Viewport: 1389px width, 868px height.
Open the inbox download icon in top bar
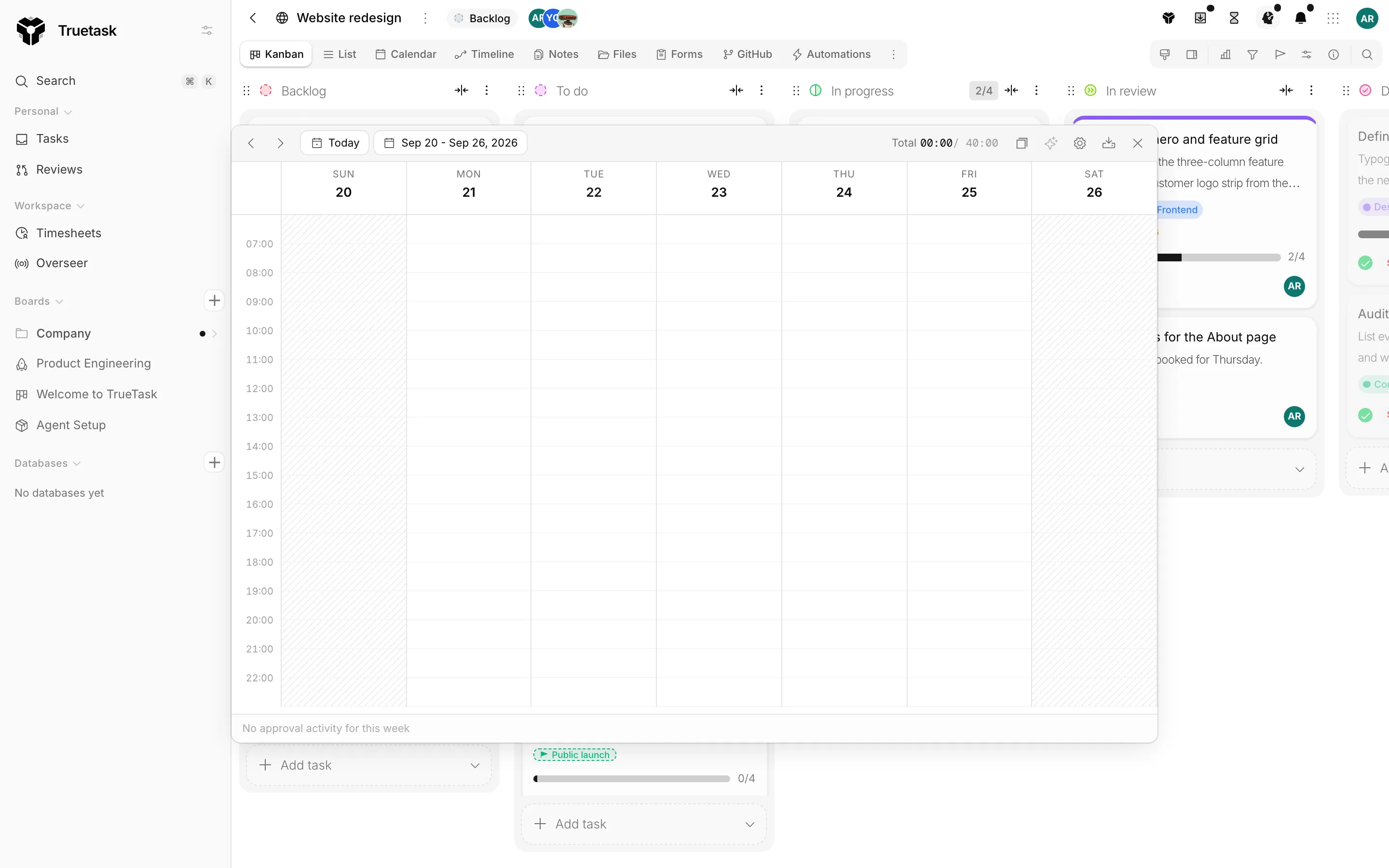[x=1200, y=18]
